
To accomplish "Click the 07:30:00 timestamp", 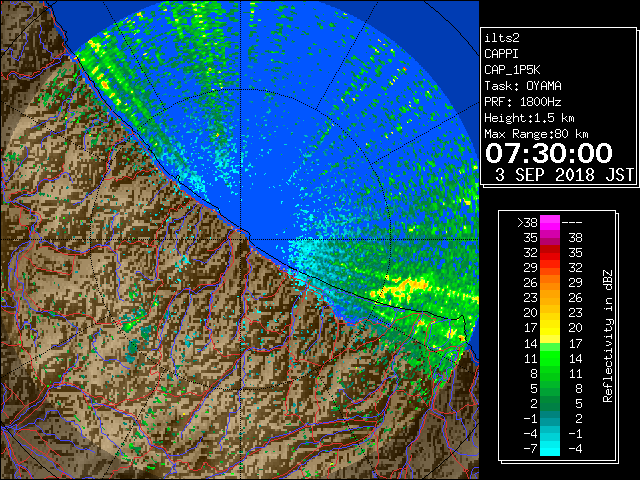I will 549,153.
